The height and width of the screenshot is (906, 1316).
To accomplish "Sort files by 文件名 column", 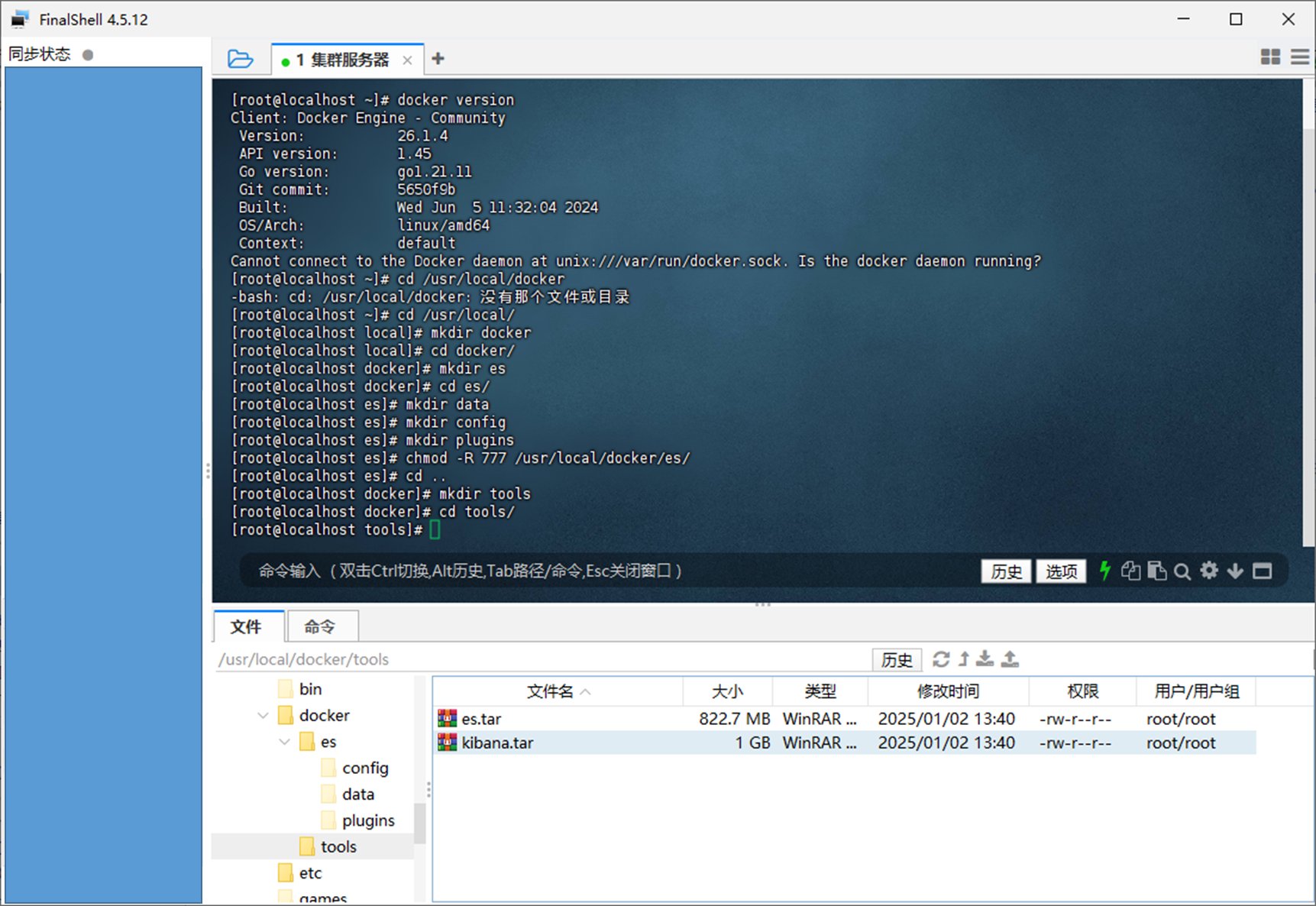I will (558, 691).
